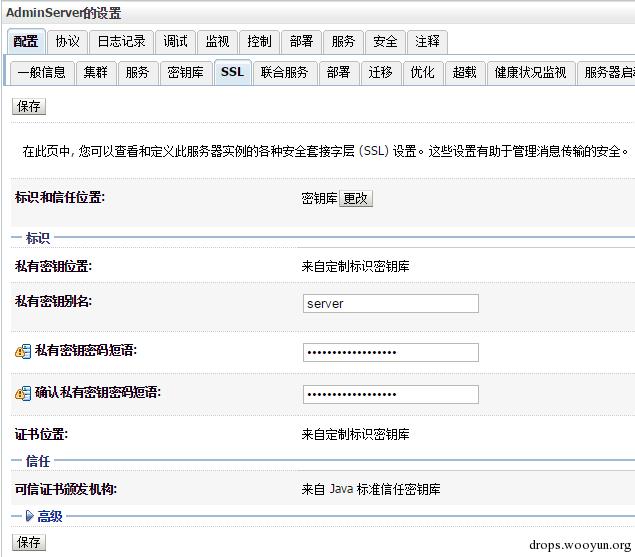The image size is (635, 557).
Task: Click the 来自定制标识密钥库 value for 证书位置
Action: pos(356,435)
